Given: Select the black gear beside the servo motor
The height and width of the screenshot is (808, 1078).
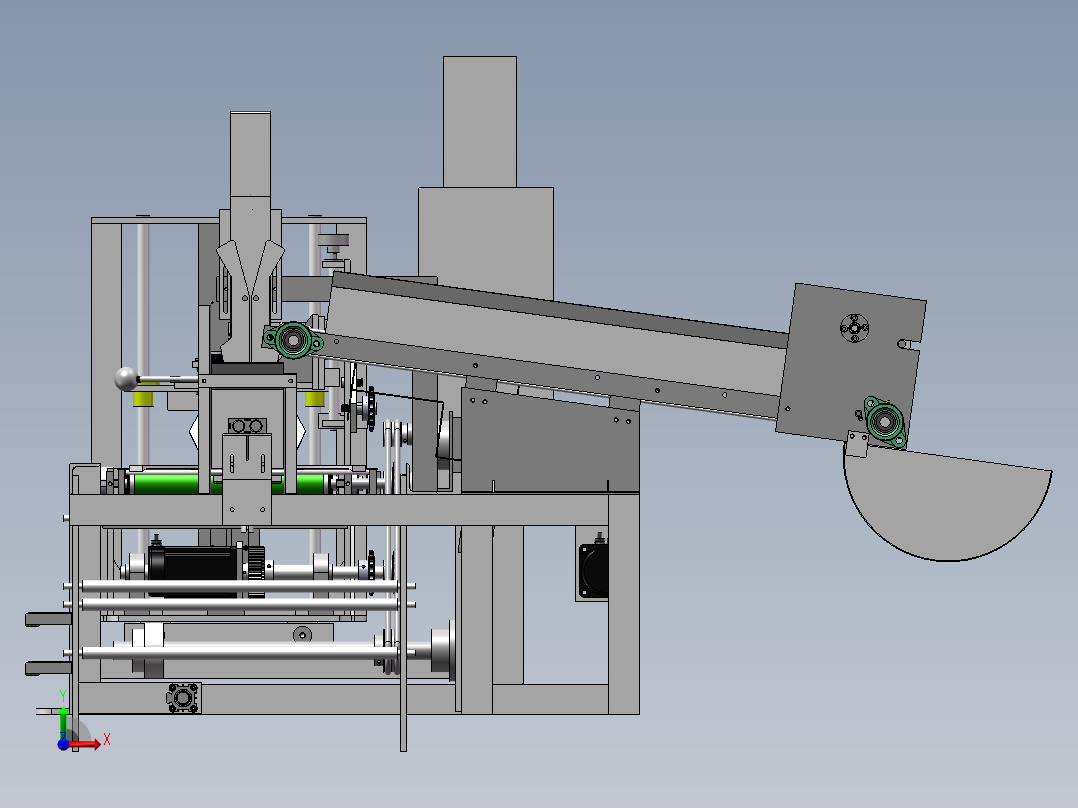Looking at the screenshot, I should (255, 571).
